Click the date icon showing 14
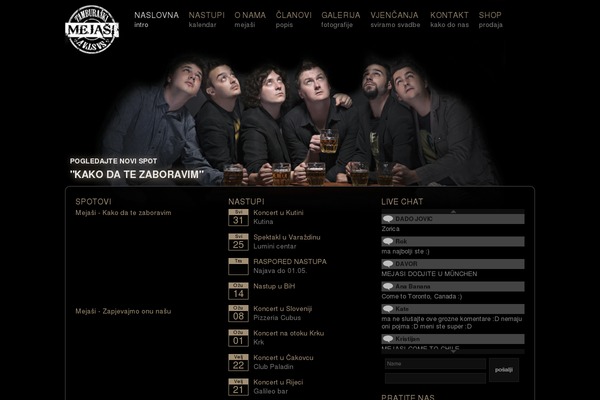This screenshot has width=600, height=400. click(x=238, y=291)
